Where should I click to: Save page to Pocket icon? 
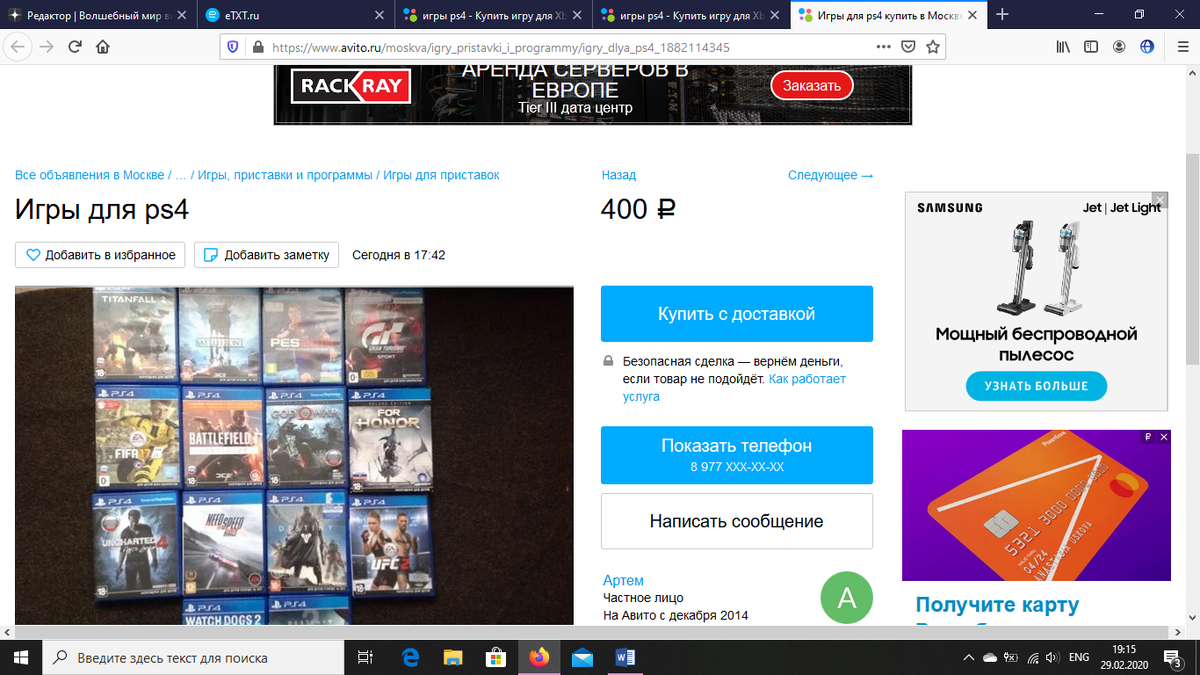[908, 47]
